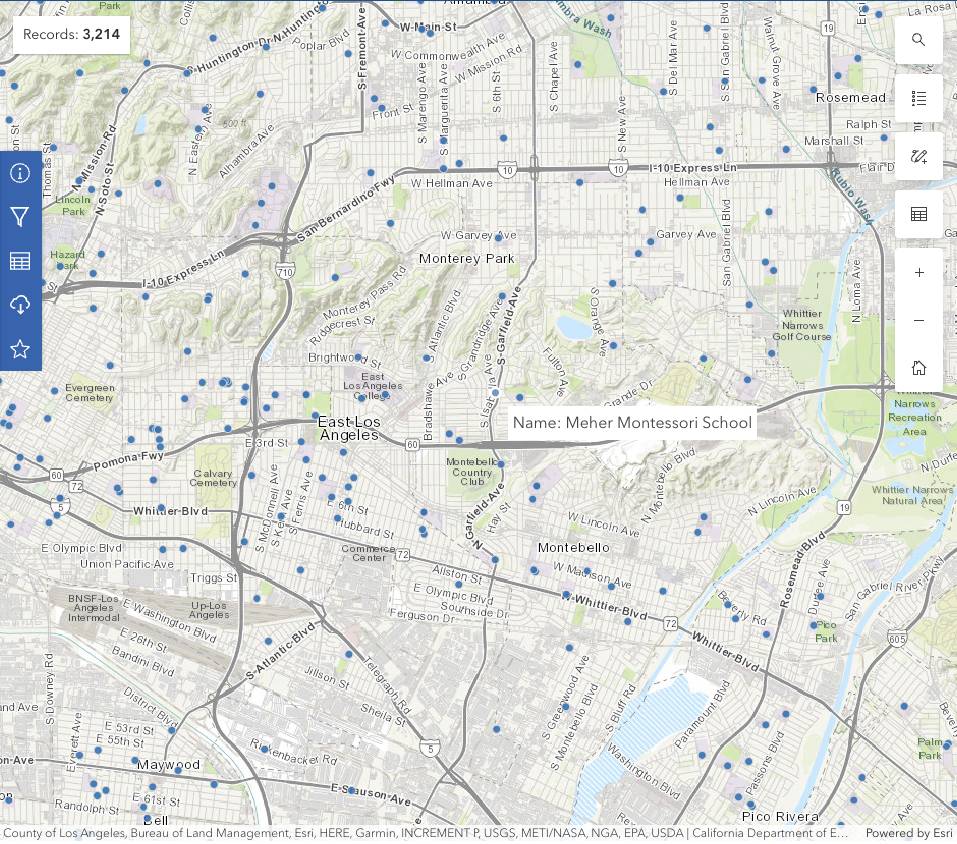
Task: Click the BNSF-Los Angeles Intermodal label
Action: [x=93, y=608]
